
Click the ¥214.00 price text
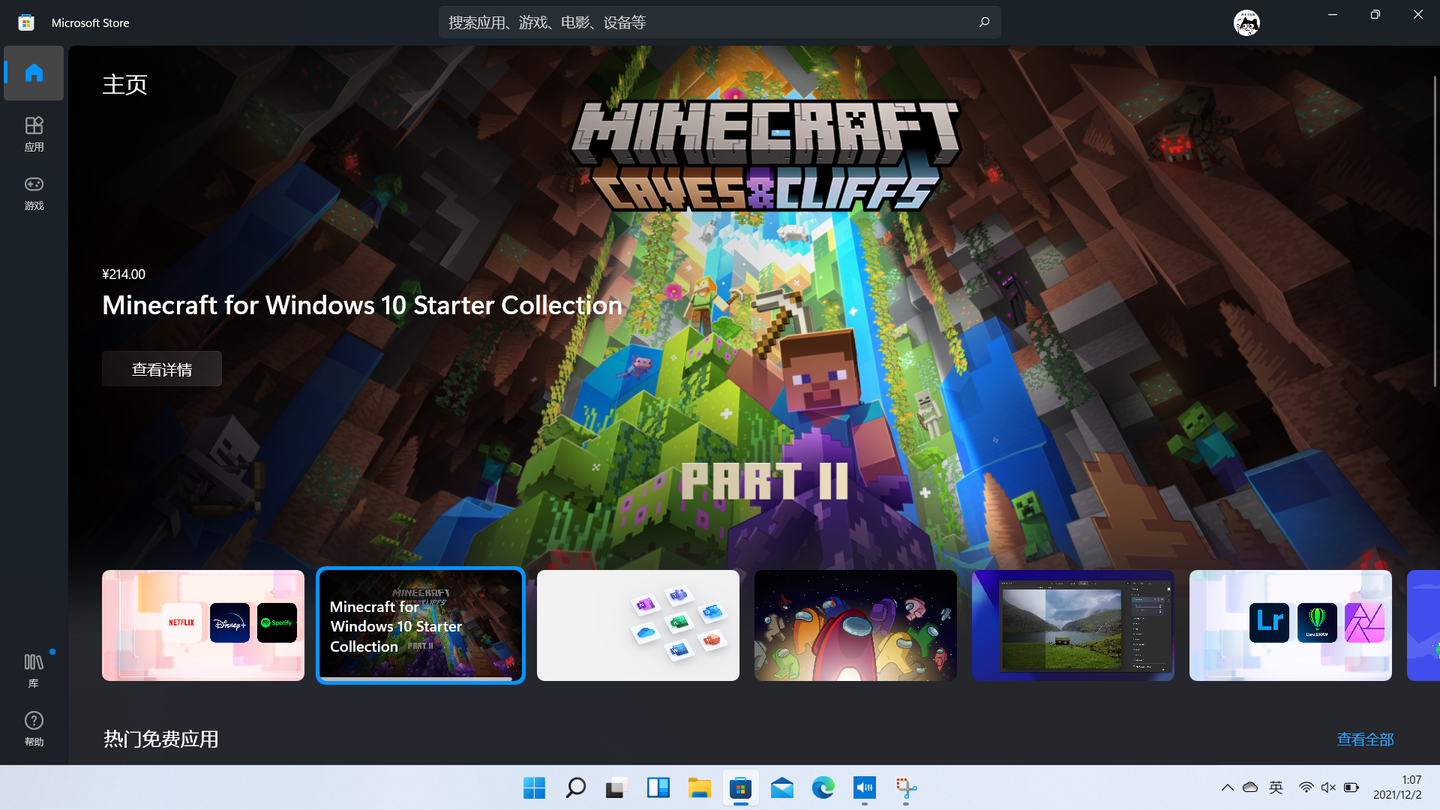coord(124,274)
